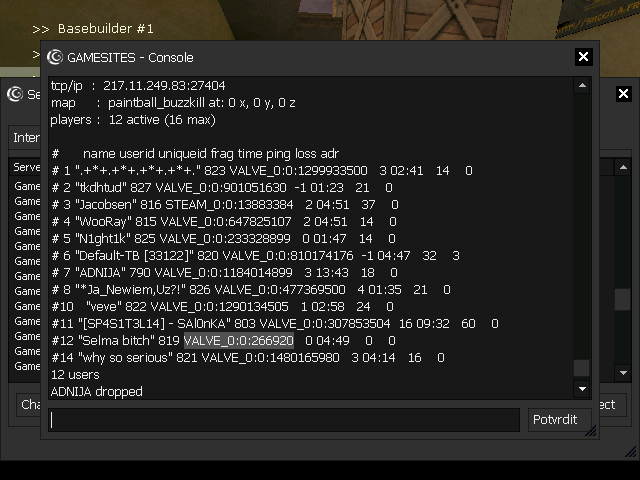
Task: Click the highlighted VALVE_0:0:266920 text
Action: (x=239, y=340)
